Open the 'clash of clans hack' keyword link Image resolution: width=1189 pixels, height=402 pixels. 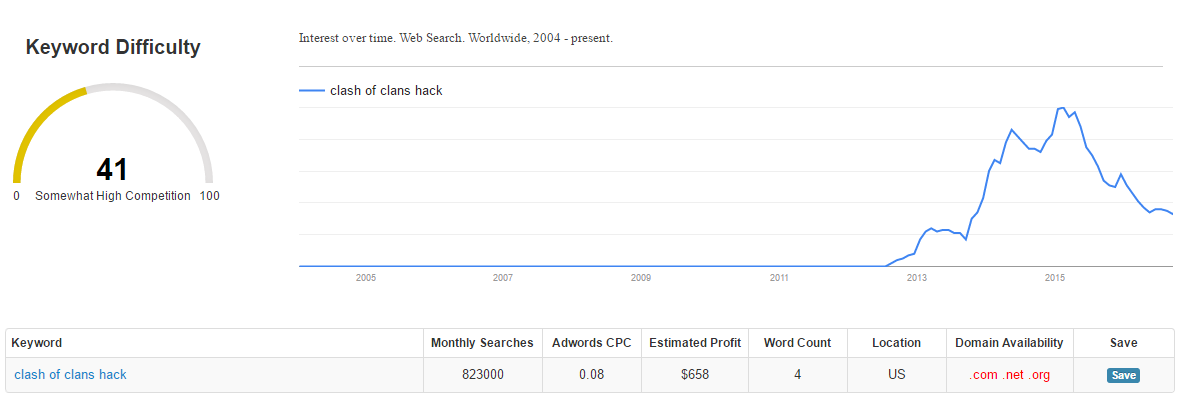(70, 375)
